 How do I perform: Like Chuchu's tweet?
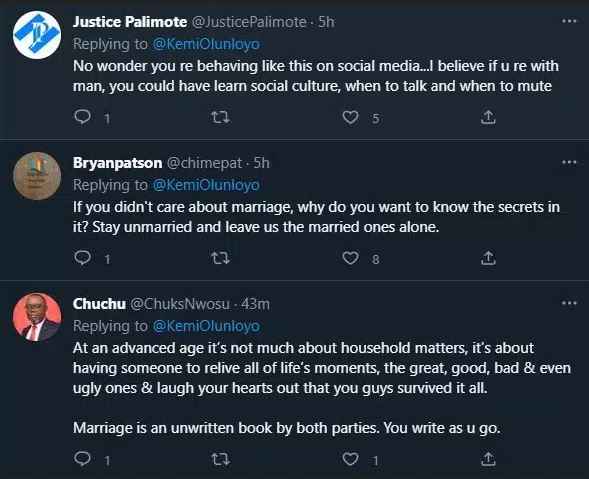point(350,459)
